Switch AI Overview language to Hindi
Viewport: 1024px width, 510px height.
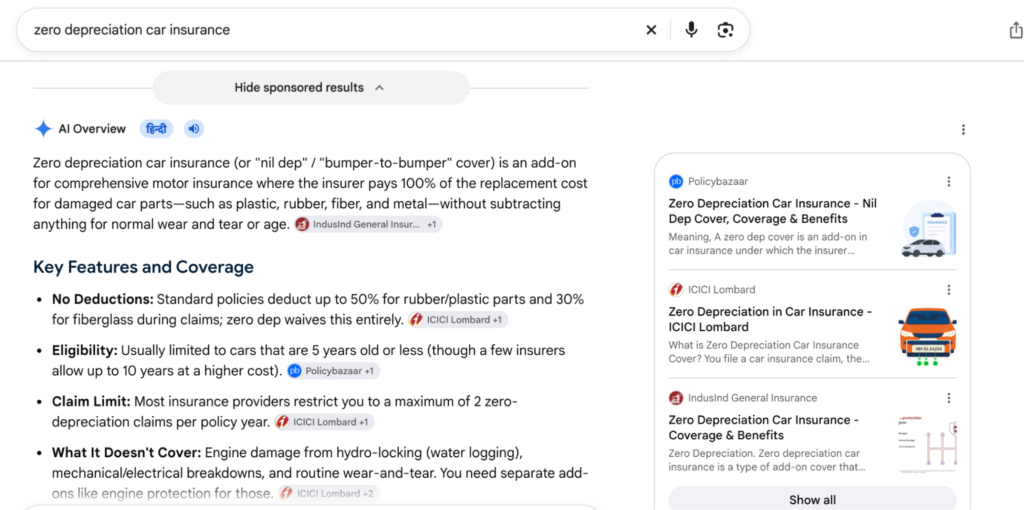click(x=156, y=129)
